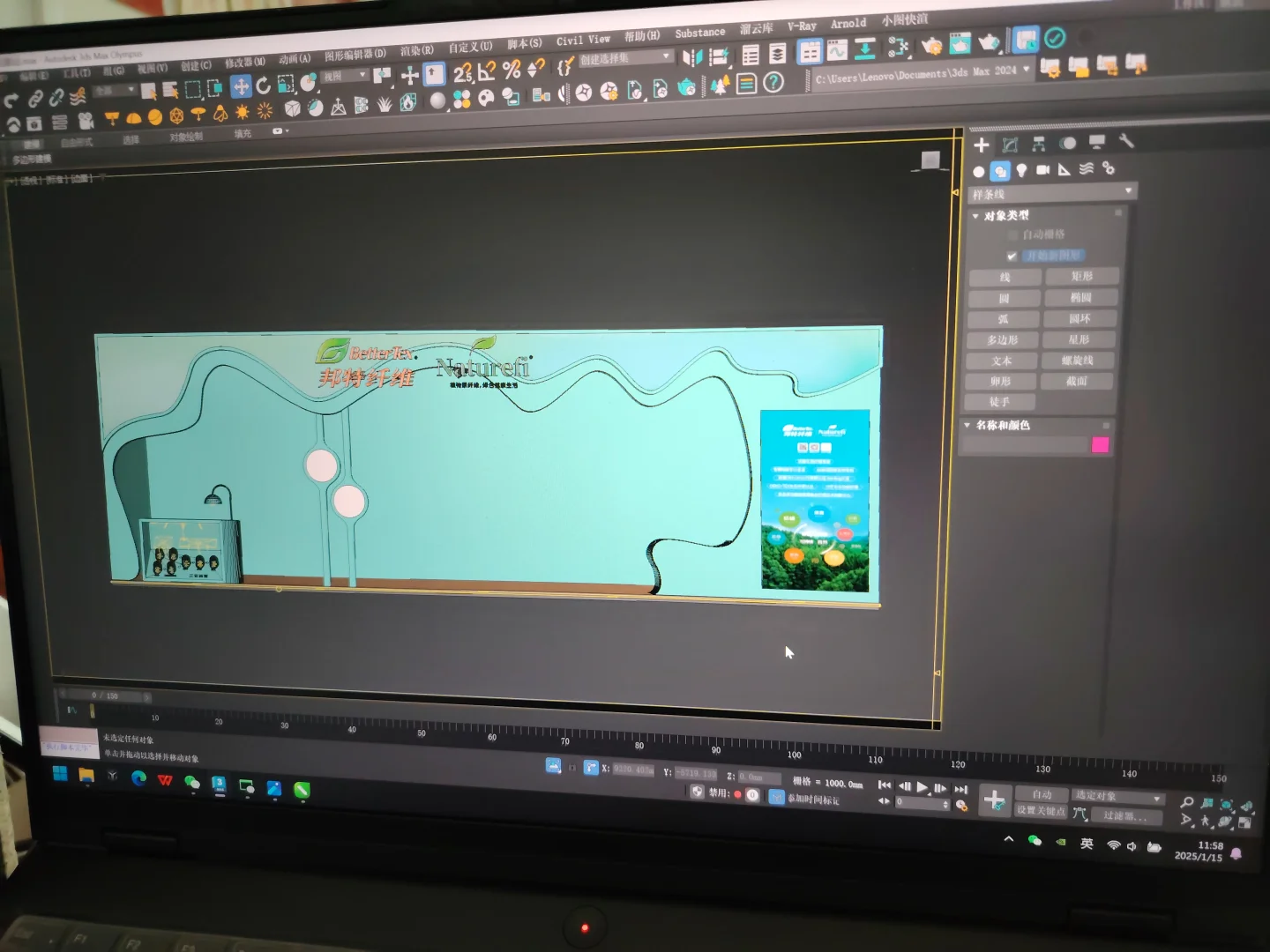1270x952 pixels.
Task: Toggle the 开始新图形 checkbox
Action: tap(1012, 256)
